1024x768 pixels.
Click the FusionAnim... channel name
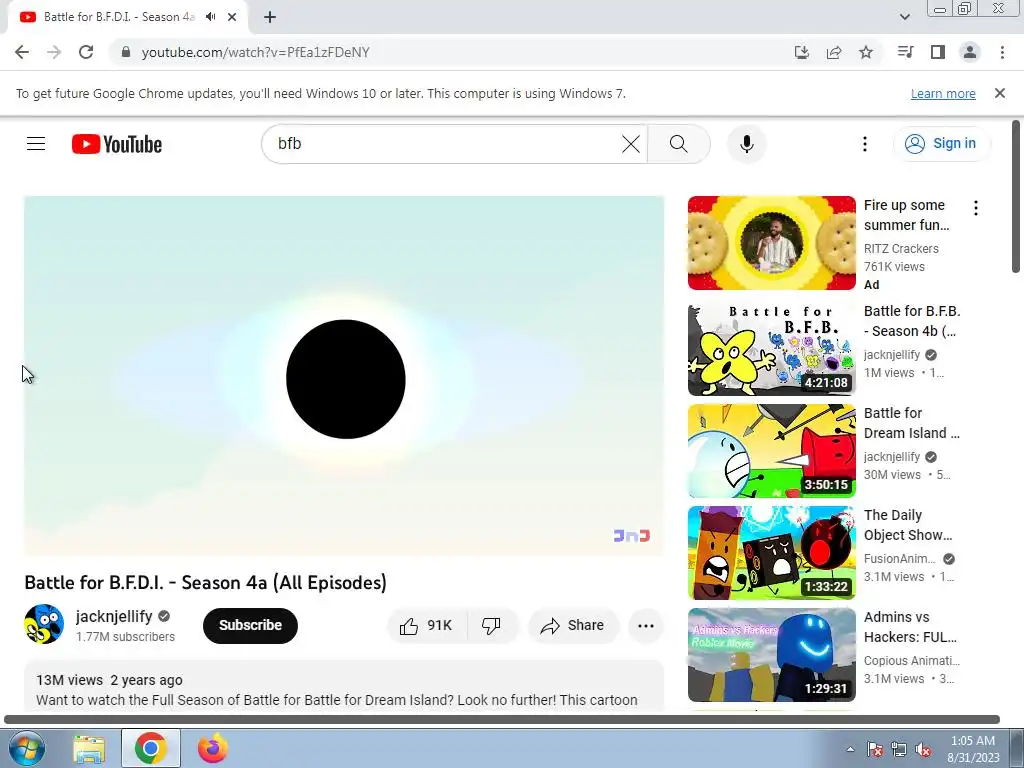(x=899, y=559)
